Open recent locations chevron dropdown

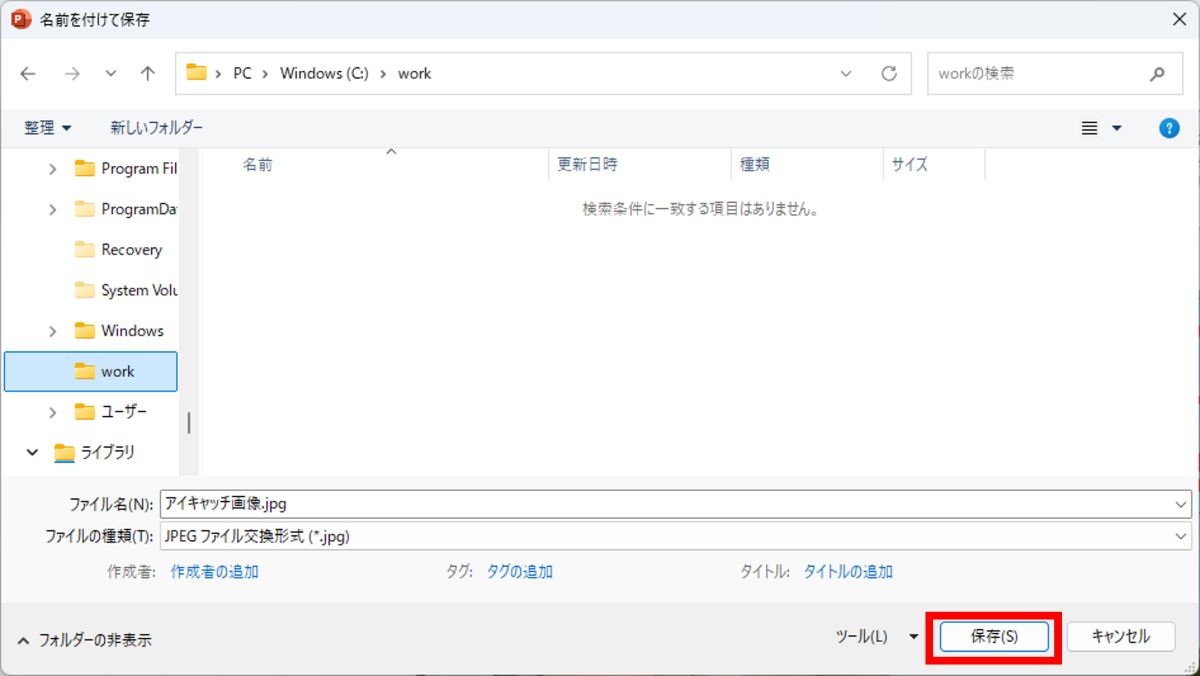(x=110, y=74)
